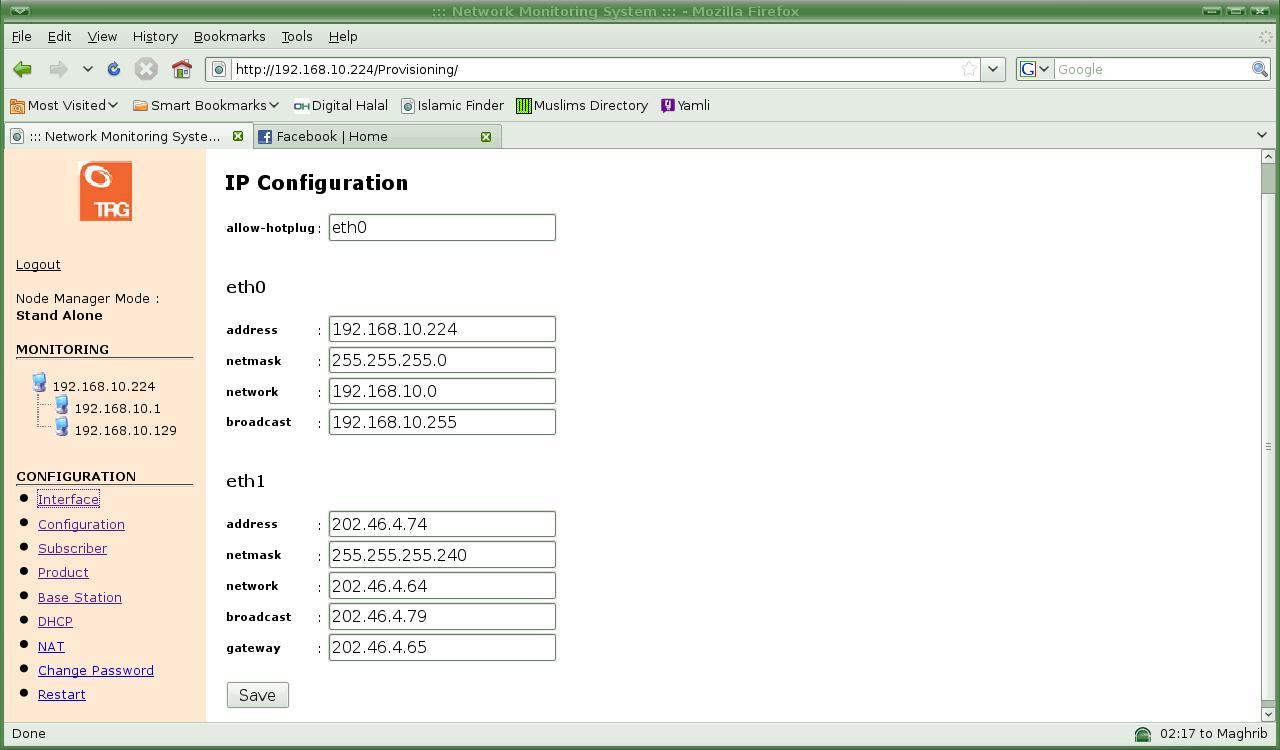Viewport: 1280px width, 750px height.
Task: Click the URL address bar
Action: tap(595, 69)
